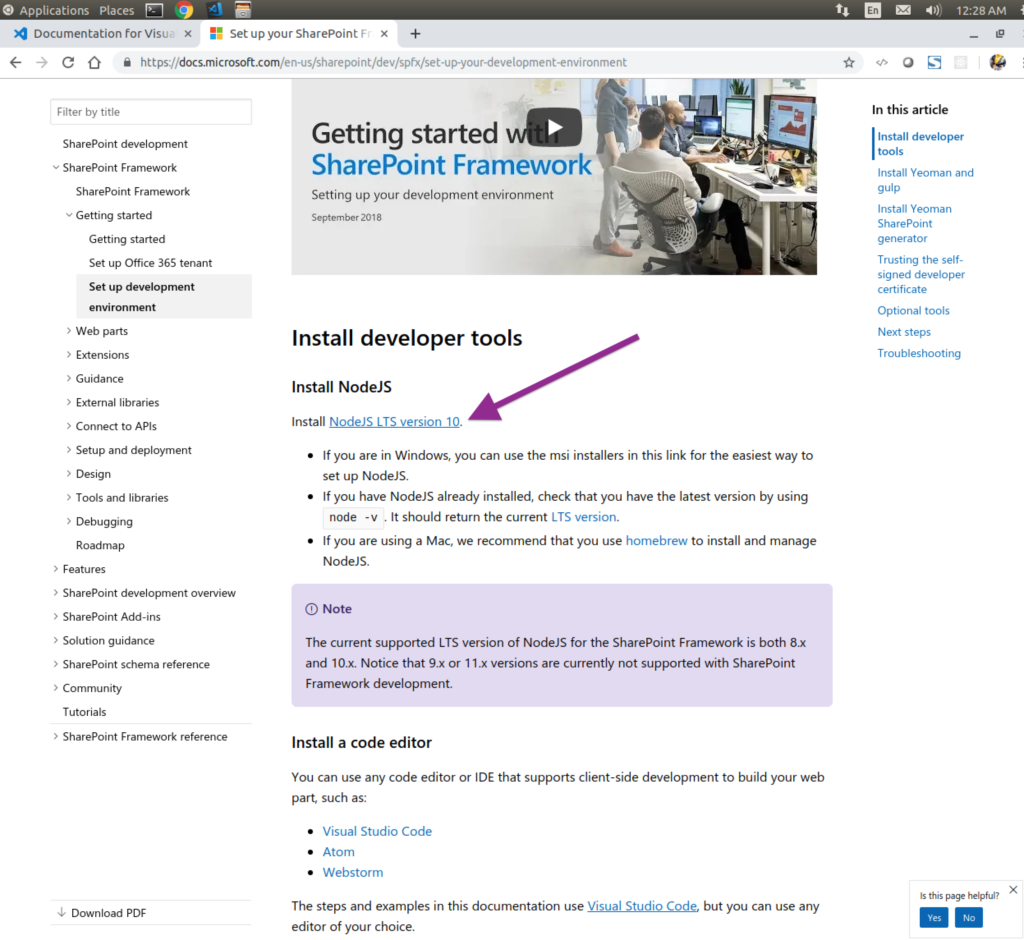This screenshot has height=940, width=1024.
Task: Switch to the Documentation for Visual Studio tab
Action: click(x=104, y=33)
